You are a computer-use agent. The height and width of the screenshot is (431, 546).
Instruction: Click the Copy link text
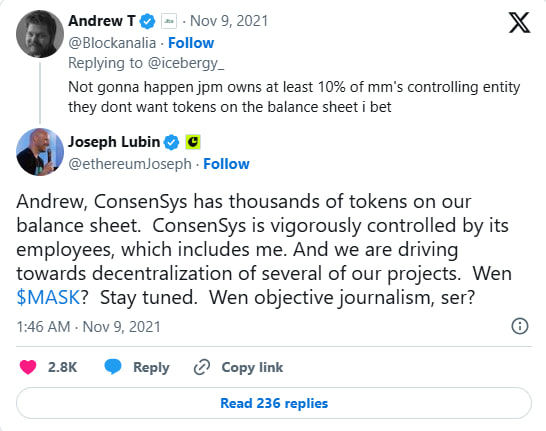coord(252,367)
